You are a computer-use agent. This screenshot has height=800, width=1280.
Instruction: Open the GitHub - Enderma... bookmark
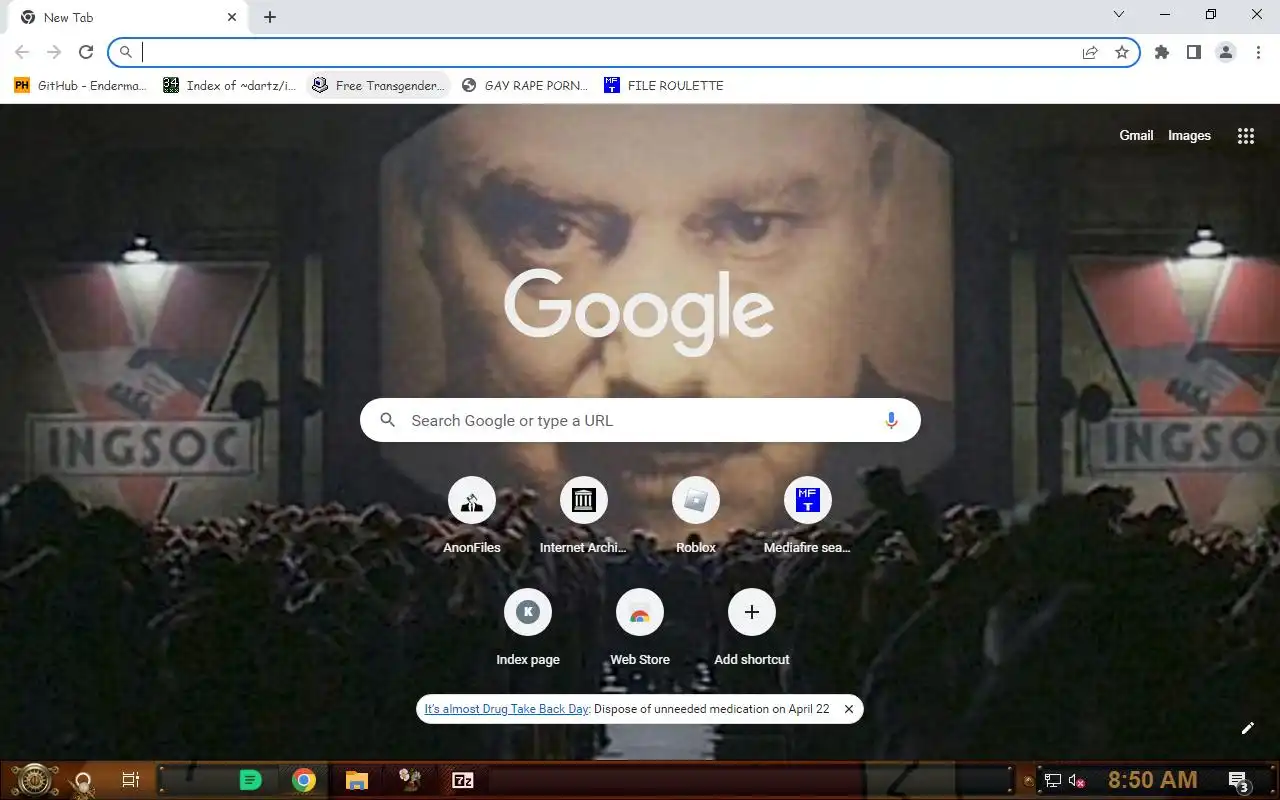80,85
